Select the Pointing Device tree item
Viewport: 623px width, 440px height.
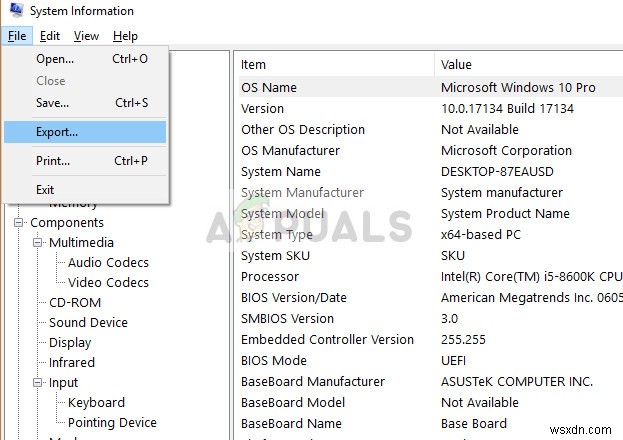[112, 423]
